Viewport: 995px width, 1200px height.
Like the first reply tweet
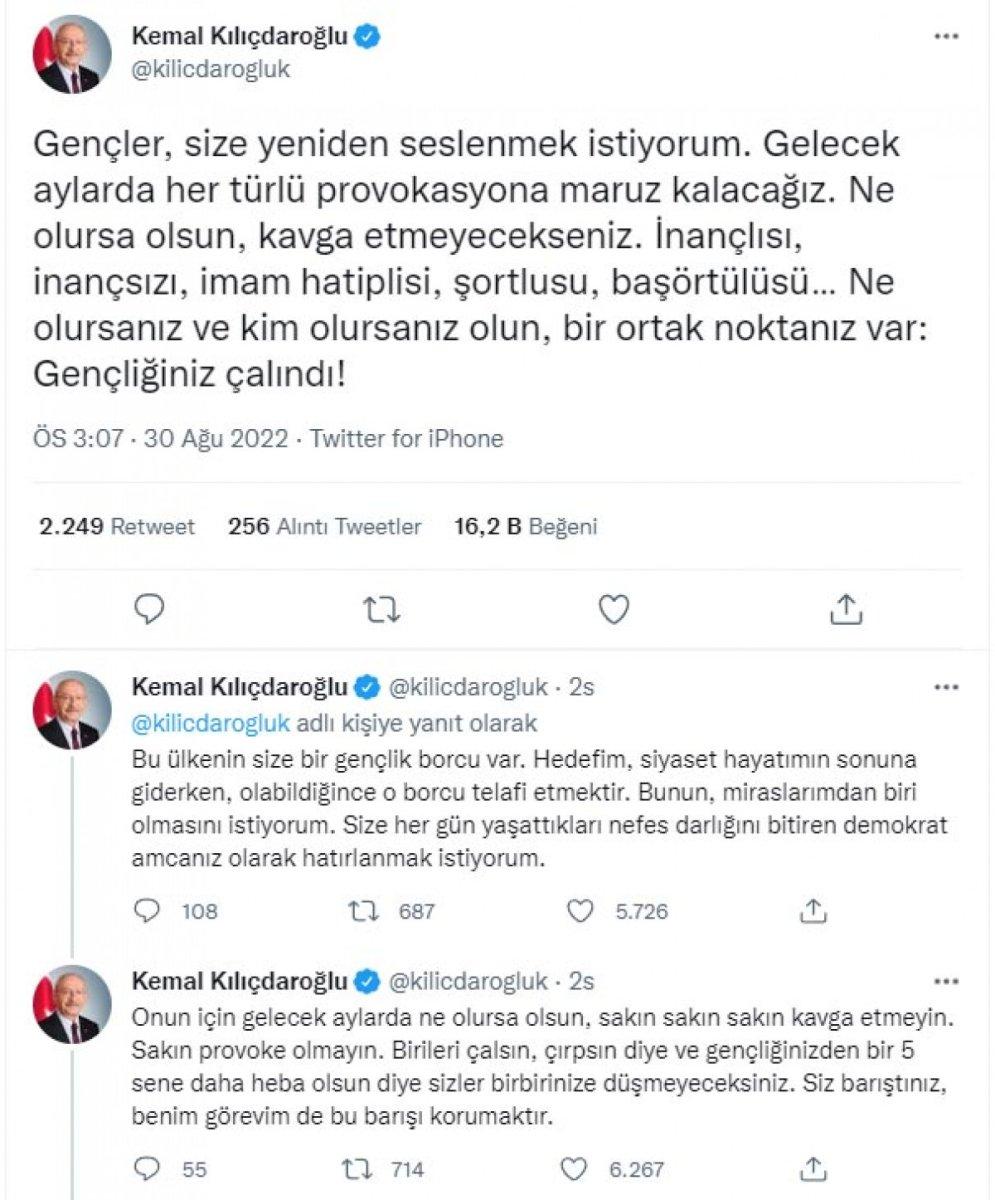click(578, 911)
